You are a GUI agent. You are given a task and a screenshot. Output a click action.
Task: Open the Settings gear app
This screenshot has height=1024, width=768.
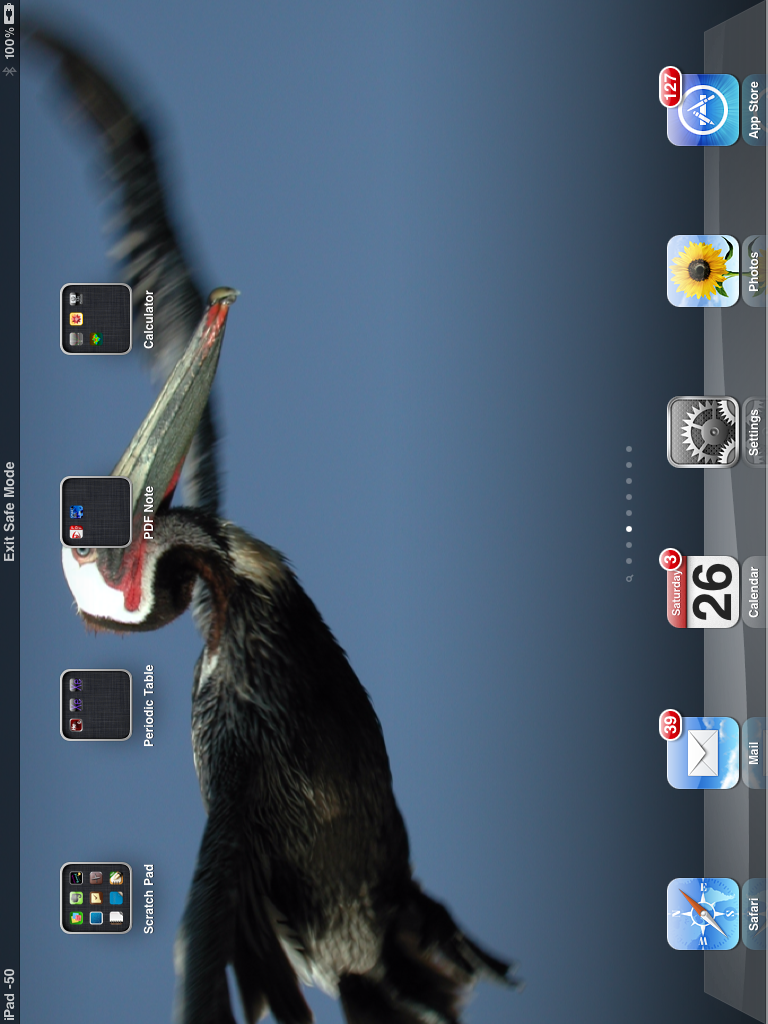(x=703, y=432)
